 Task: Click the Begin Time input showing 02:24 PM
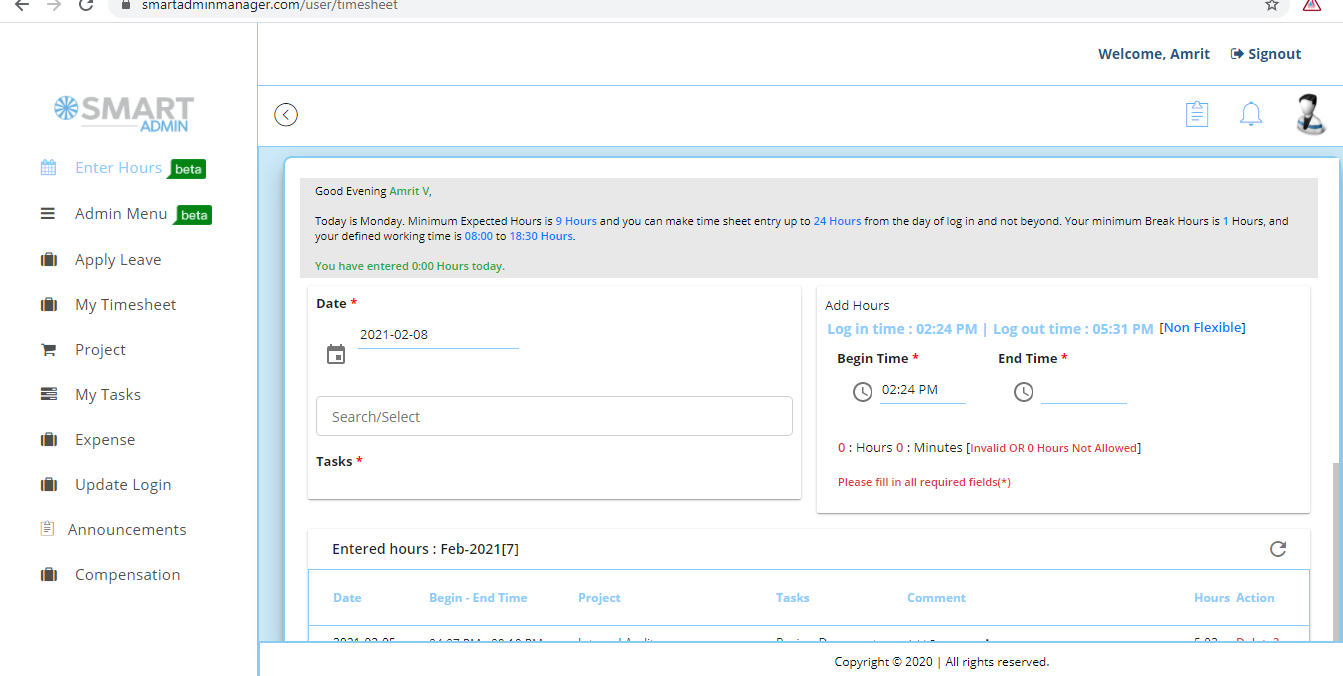(x=922, y=389)
